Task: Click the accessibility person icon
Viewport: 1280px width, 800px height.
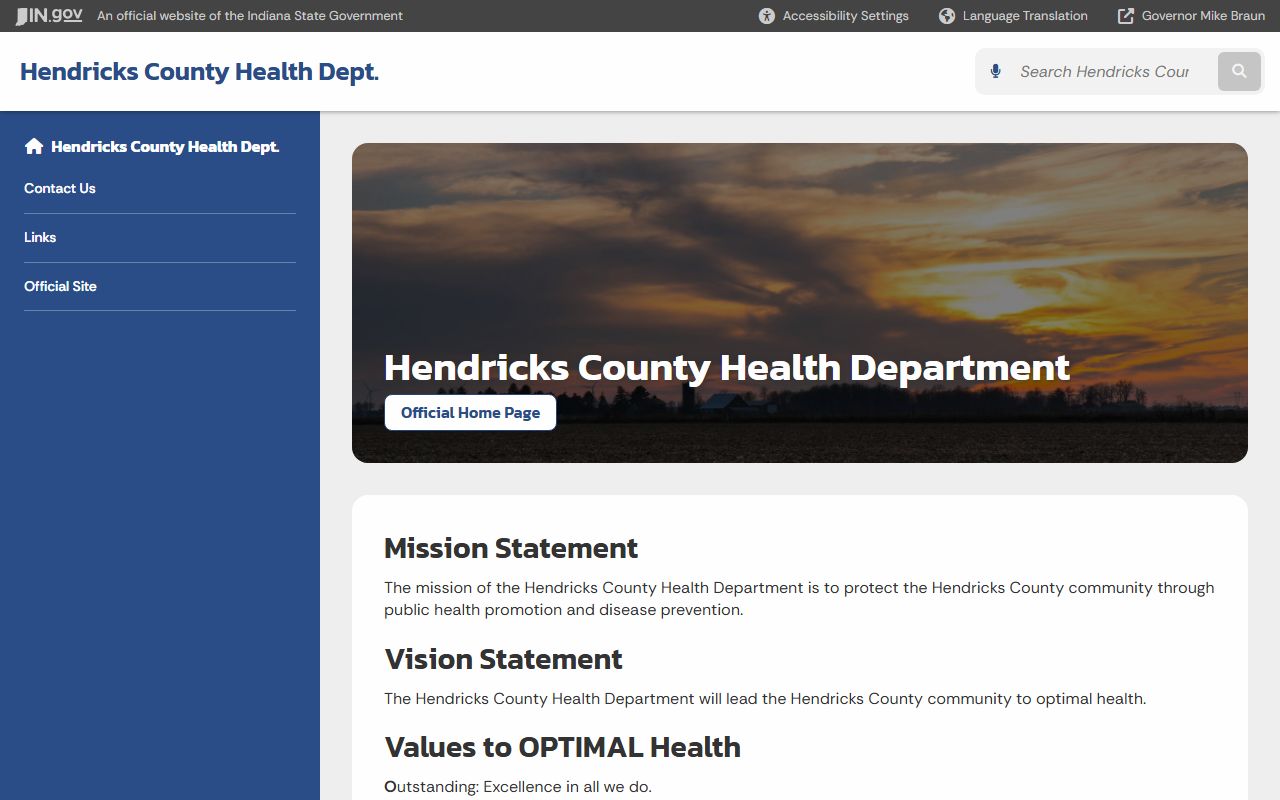Action: click(767, 16)
